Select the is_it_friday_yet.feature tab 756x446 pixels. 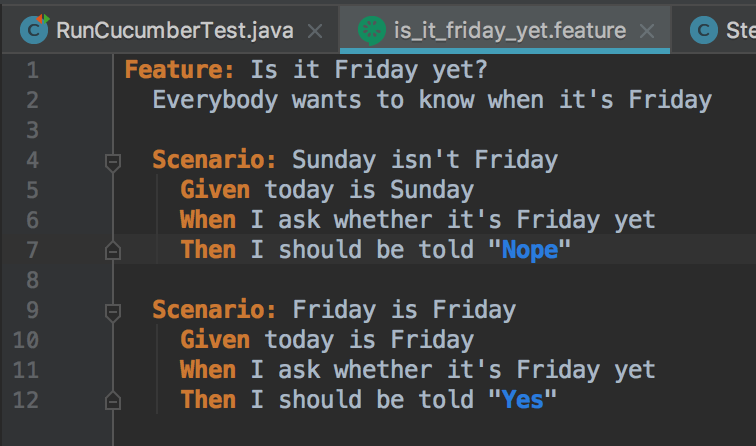(505, 30)
